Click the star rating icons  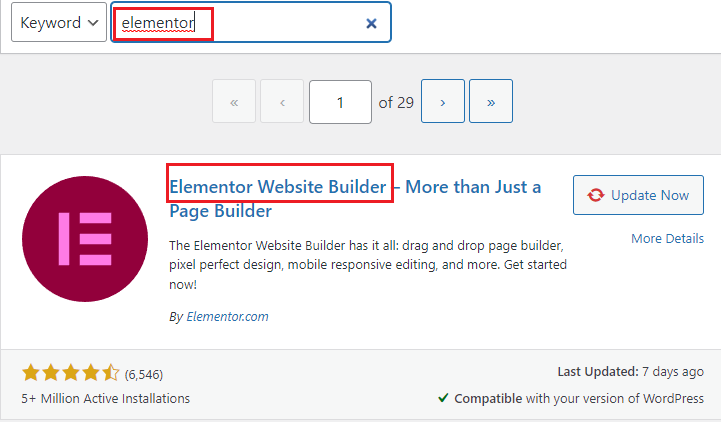70,373
